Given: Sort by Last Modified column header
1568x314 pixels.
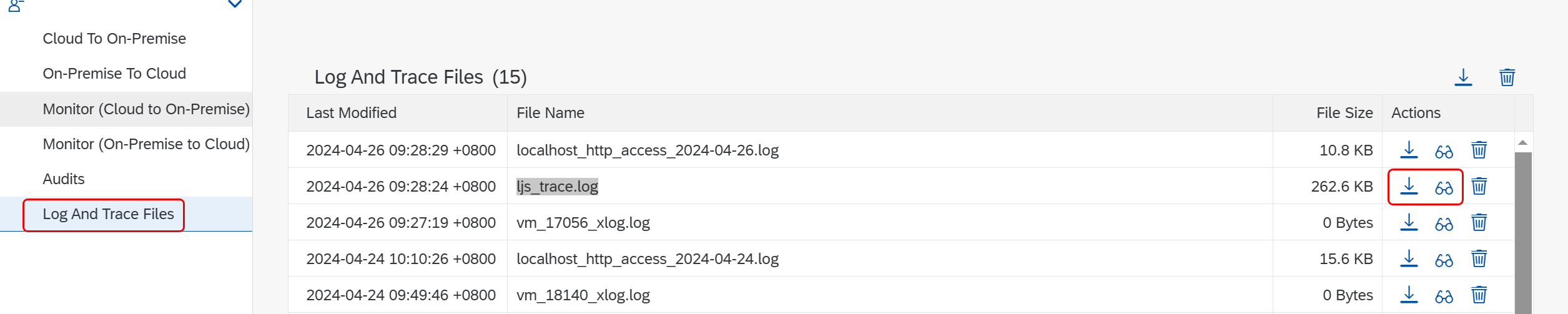Looking at the screenshot, I should 351,113.
